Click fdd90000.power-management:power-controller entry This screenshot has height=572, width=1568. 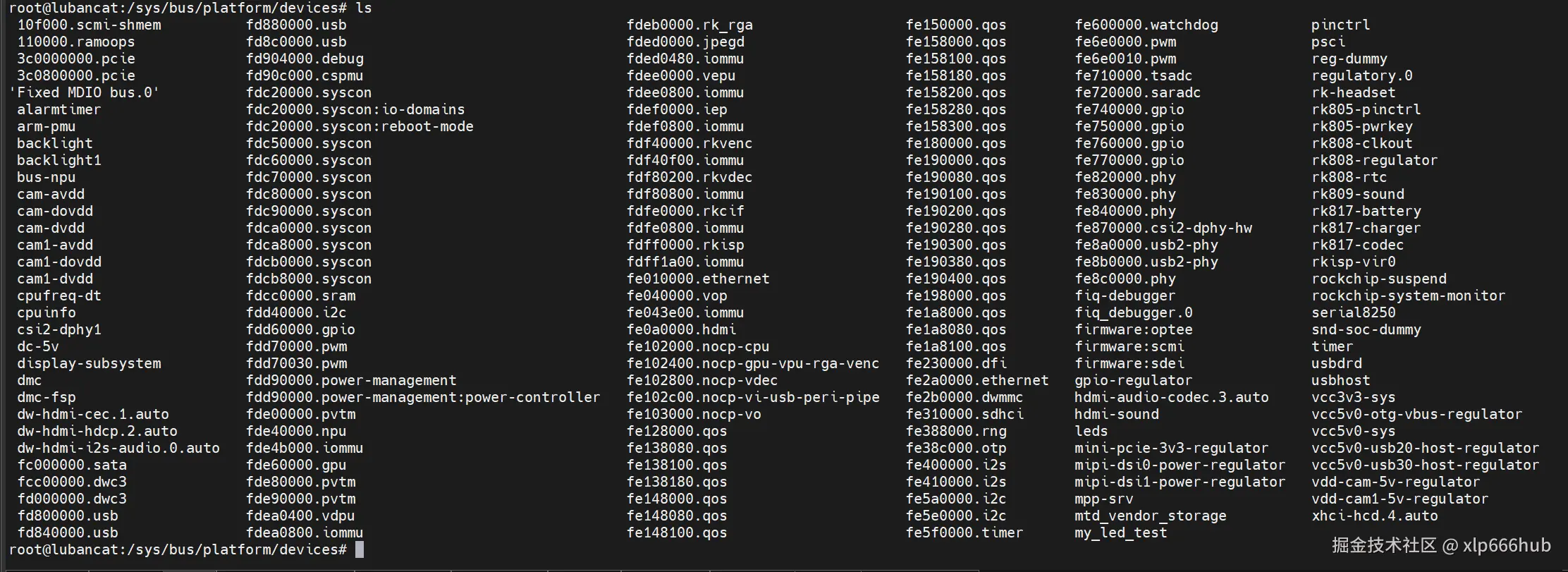[423, 397]
